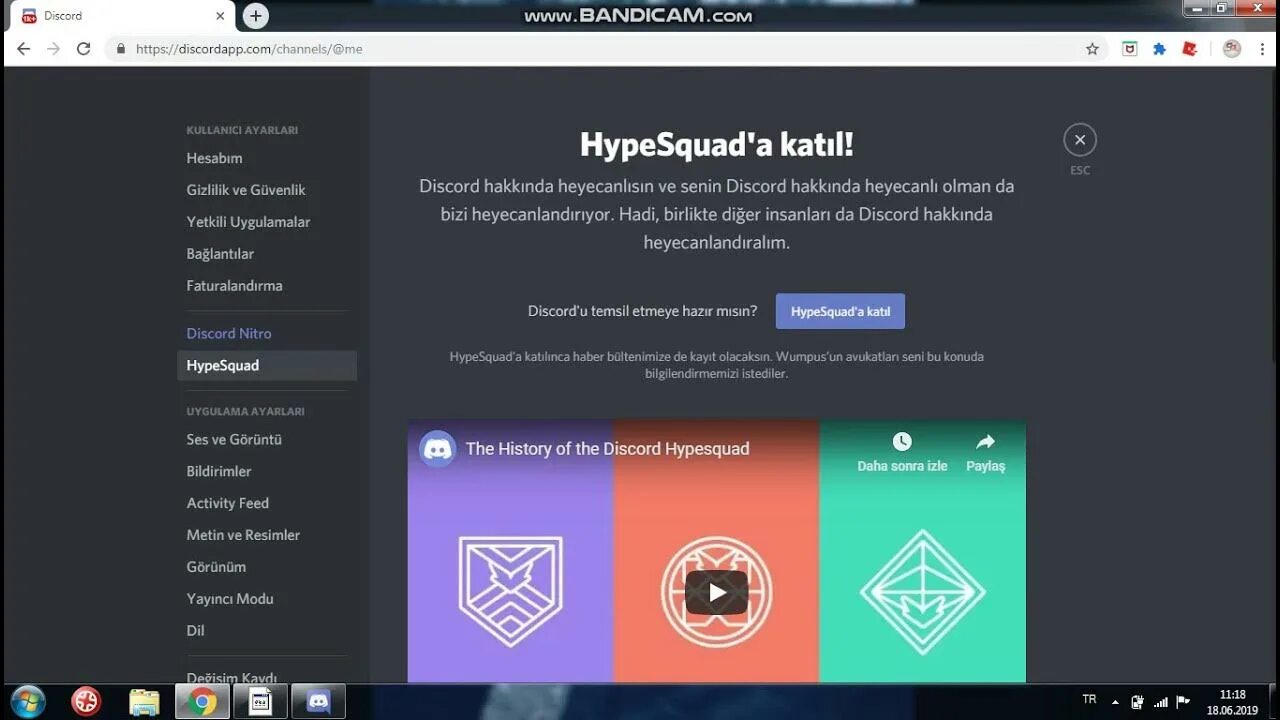The width and height of the screenshot is (1280, 720).
Task: Click the Discord logo avatar in video header
Action: pyautogui.click(x=438, y=449)
